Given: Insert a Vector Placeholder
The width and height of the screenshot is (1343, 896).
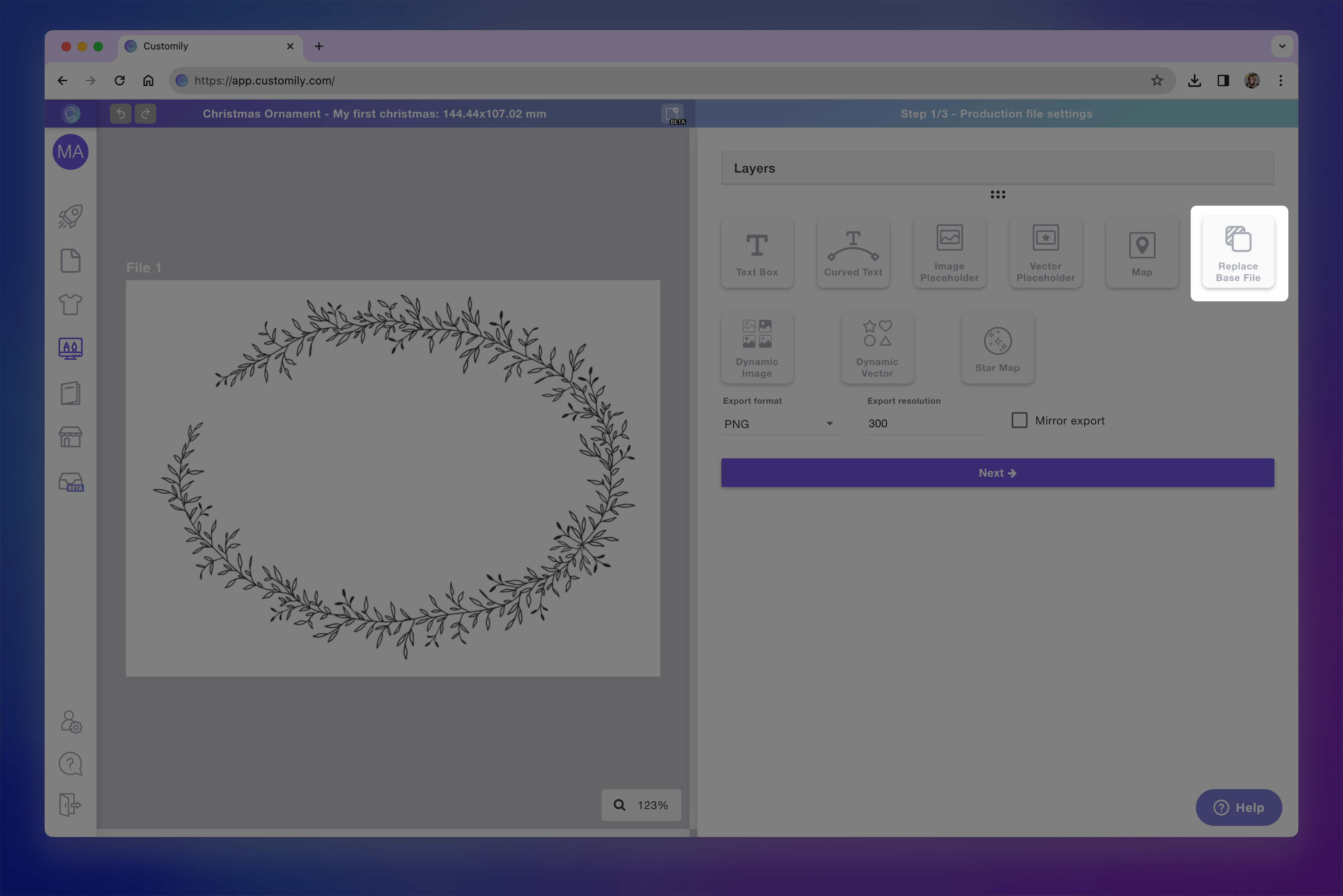Looking at the screenshot, I should click(1045, 253).
